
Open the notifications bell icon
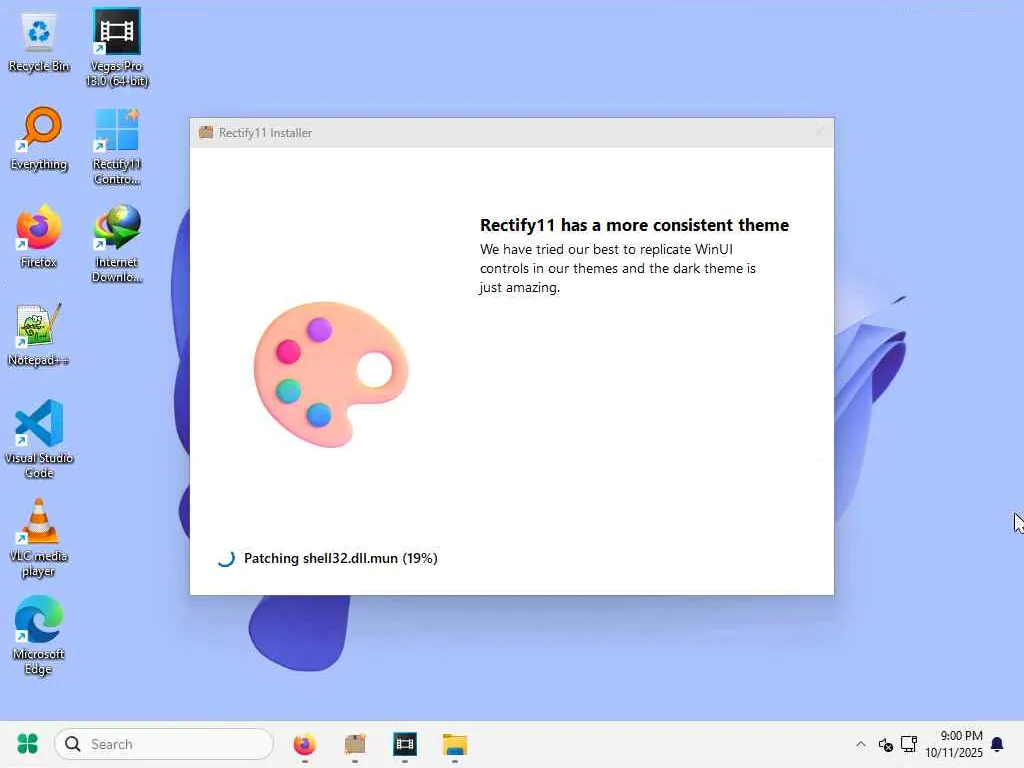point(997,744)
